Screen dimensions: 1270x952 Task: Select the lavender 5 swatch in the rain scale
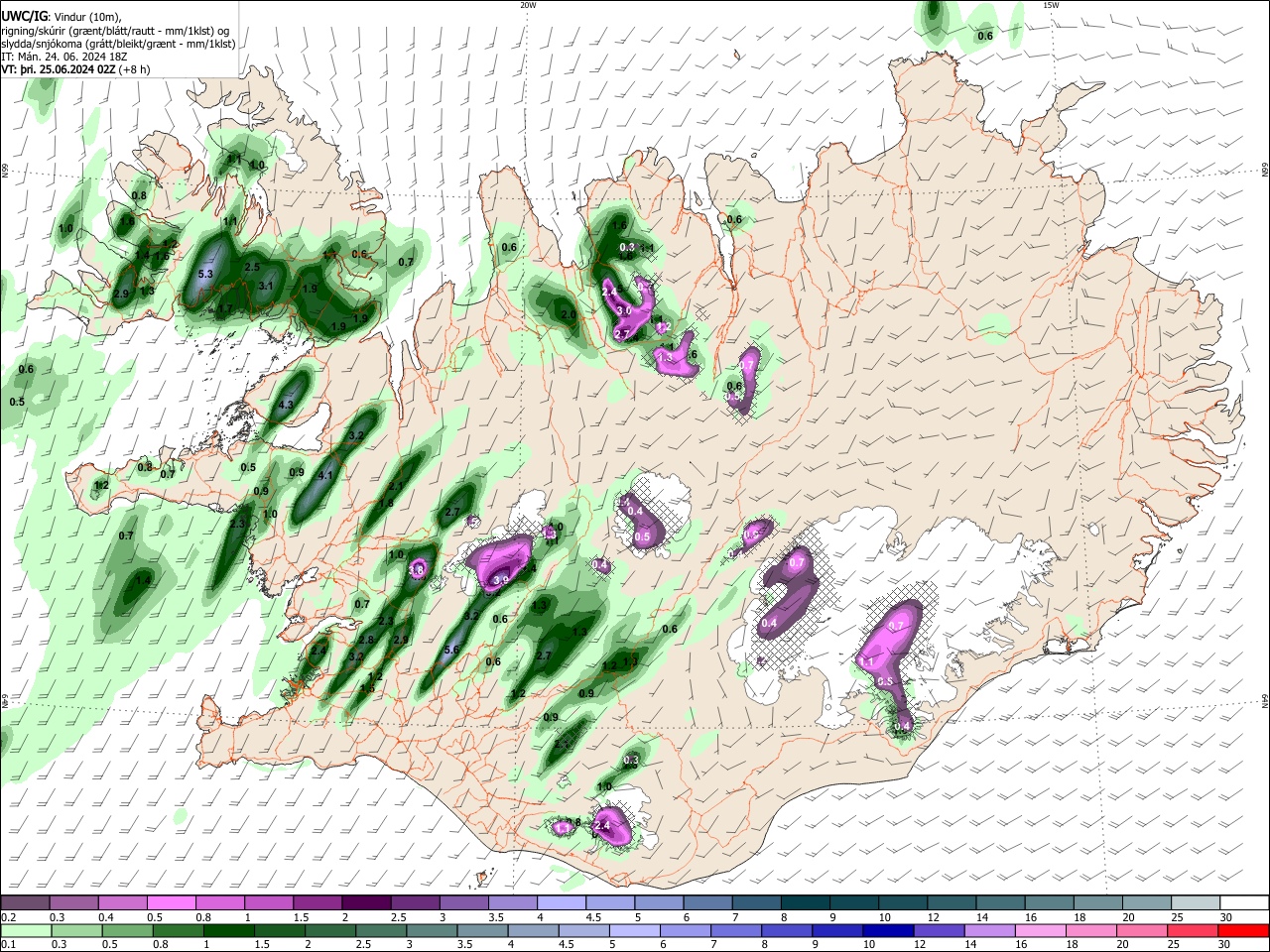(634, 930)
